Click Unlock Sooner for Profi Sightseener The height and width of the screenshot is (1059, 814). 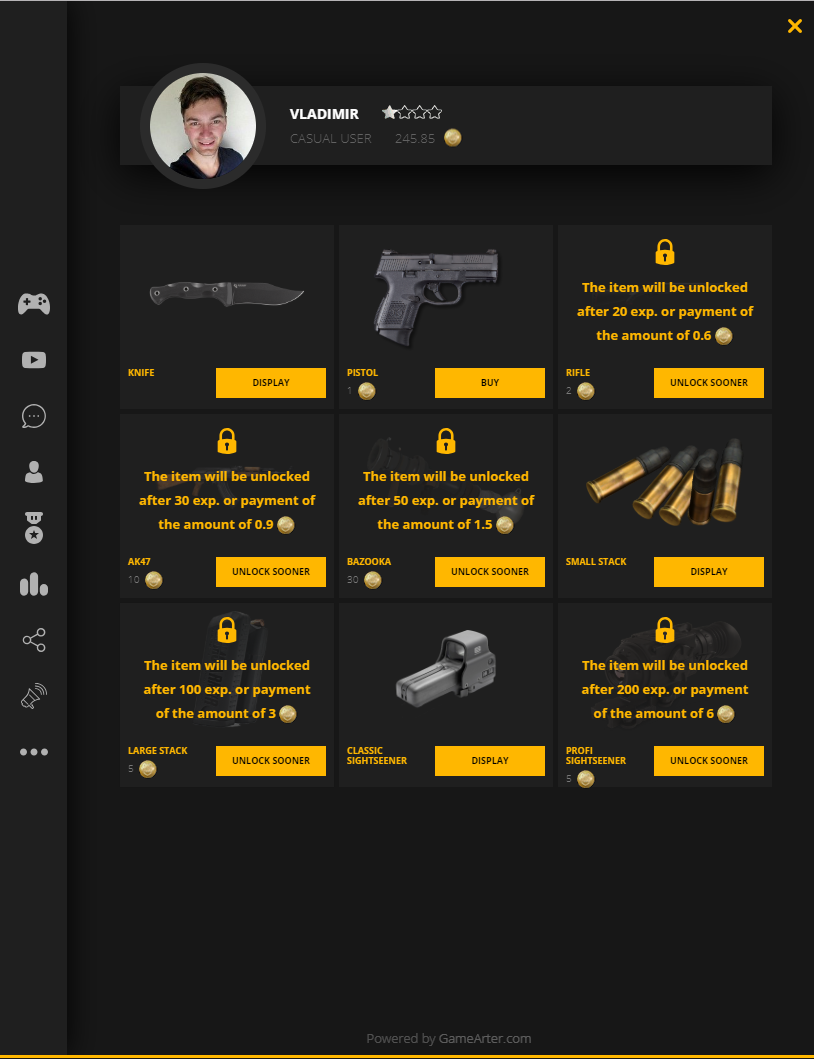709,761
